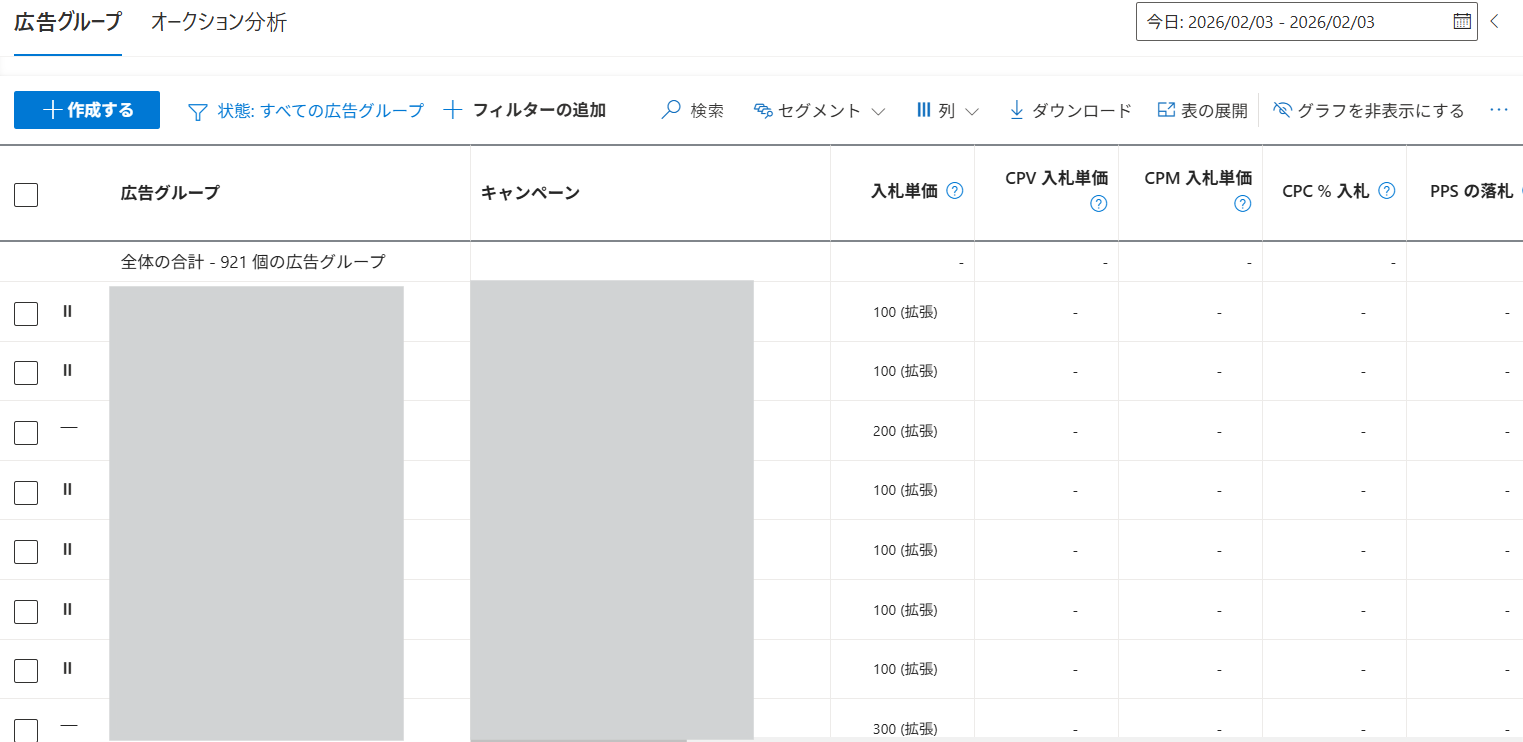Check the checkbox of the 200 (拡張) row

26,432
